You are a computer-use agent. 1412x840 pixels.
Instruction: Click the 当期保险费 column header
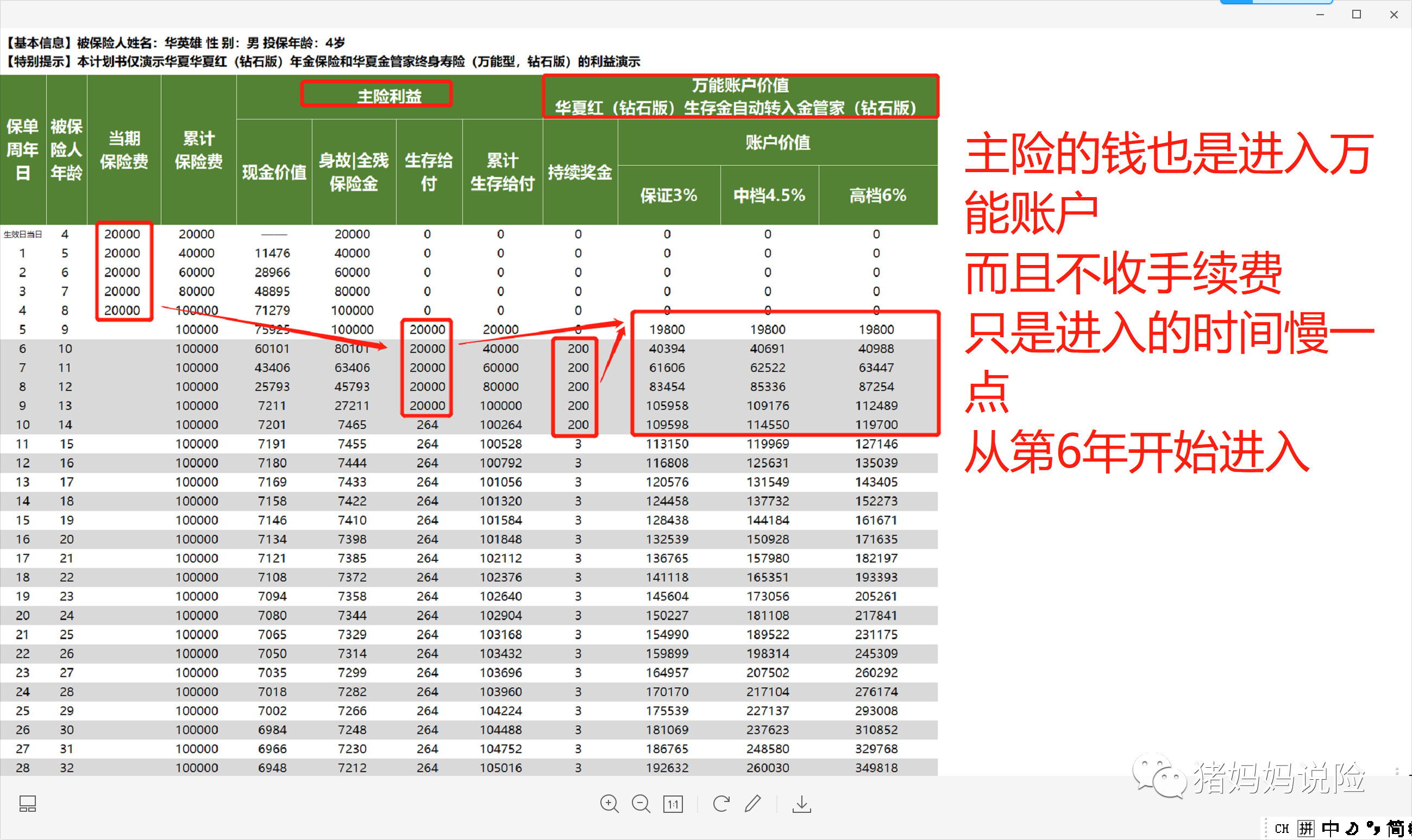pos(124,150)
